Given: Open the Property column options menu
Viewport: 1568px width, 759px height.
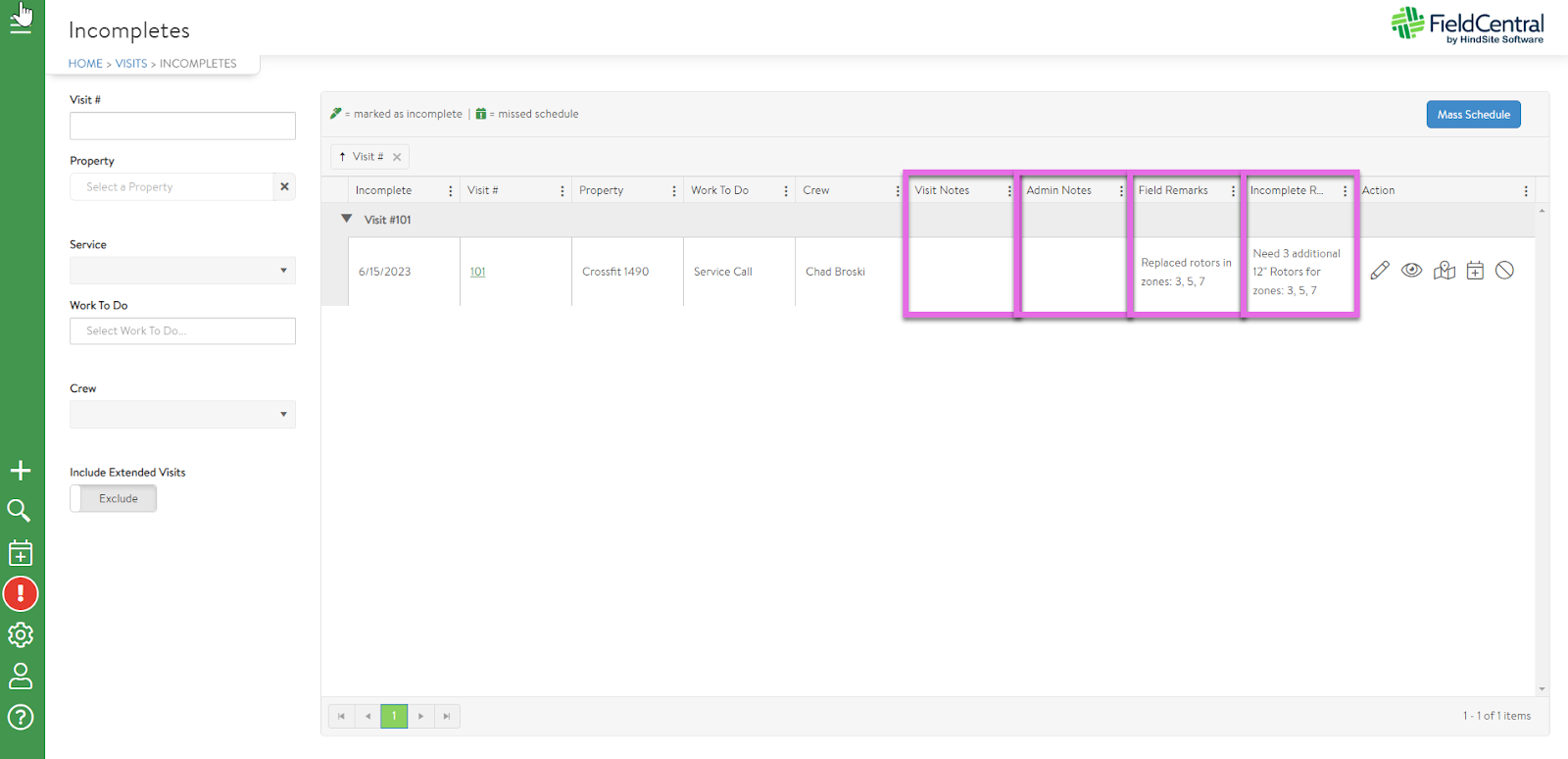Looking at the screenshot, I should [674, 191].
